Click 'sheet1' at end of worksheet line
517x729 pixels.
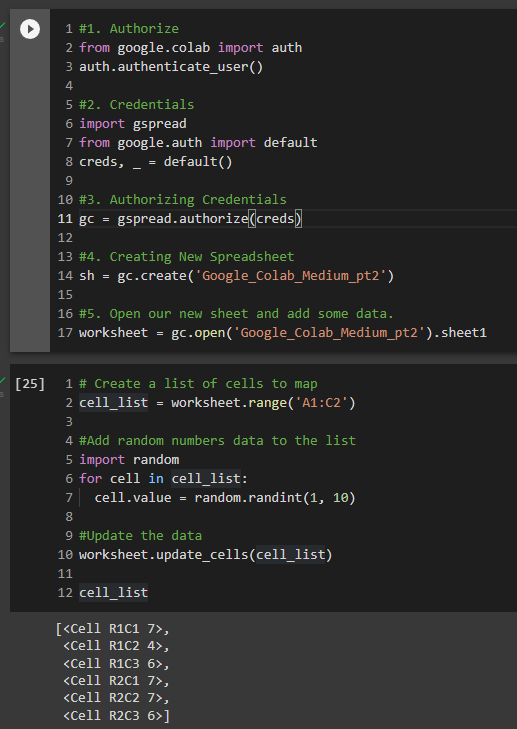click(464, 333)
